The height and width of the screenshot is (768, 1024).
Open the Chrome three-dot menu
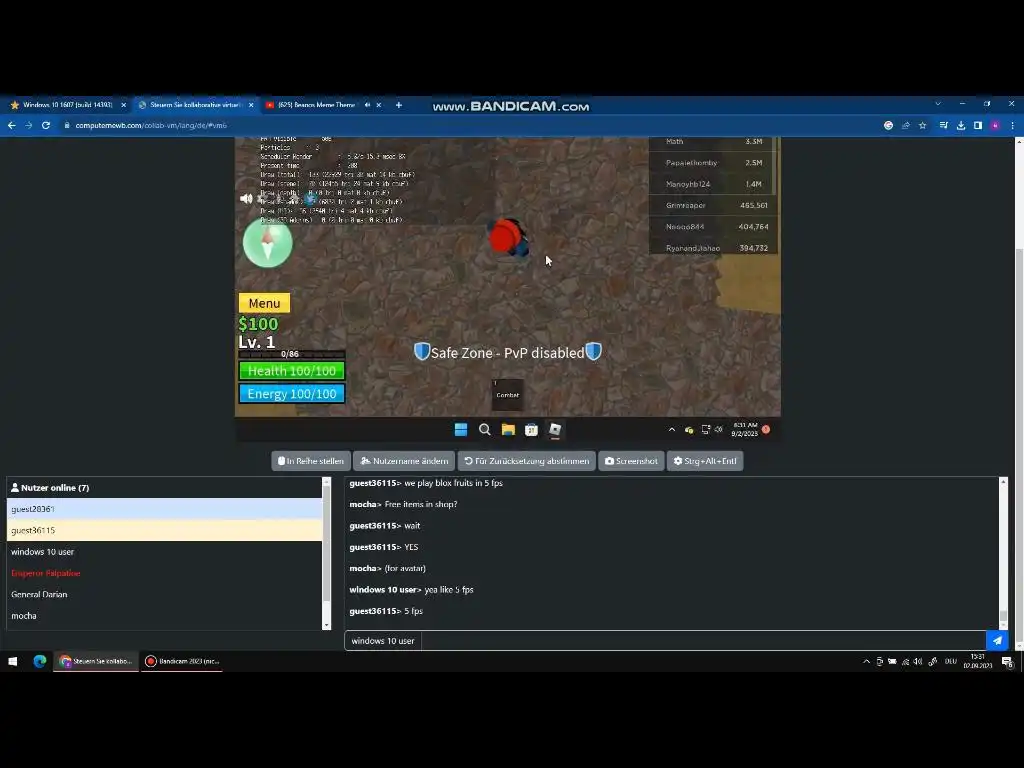[x=1012, y=125]
